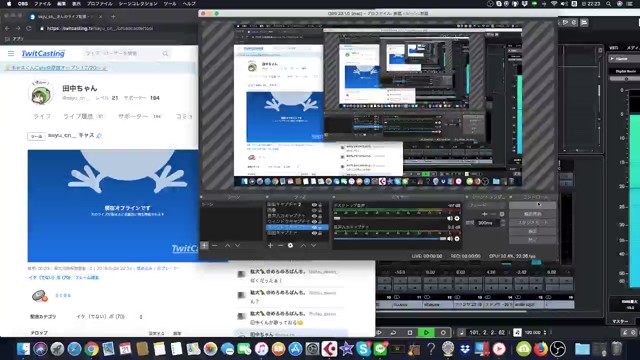
Task: Click the Cubase transport record button
Action: pos(443,333)
